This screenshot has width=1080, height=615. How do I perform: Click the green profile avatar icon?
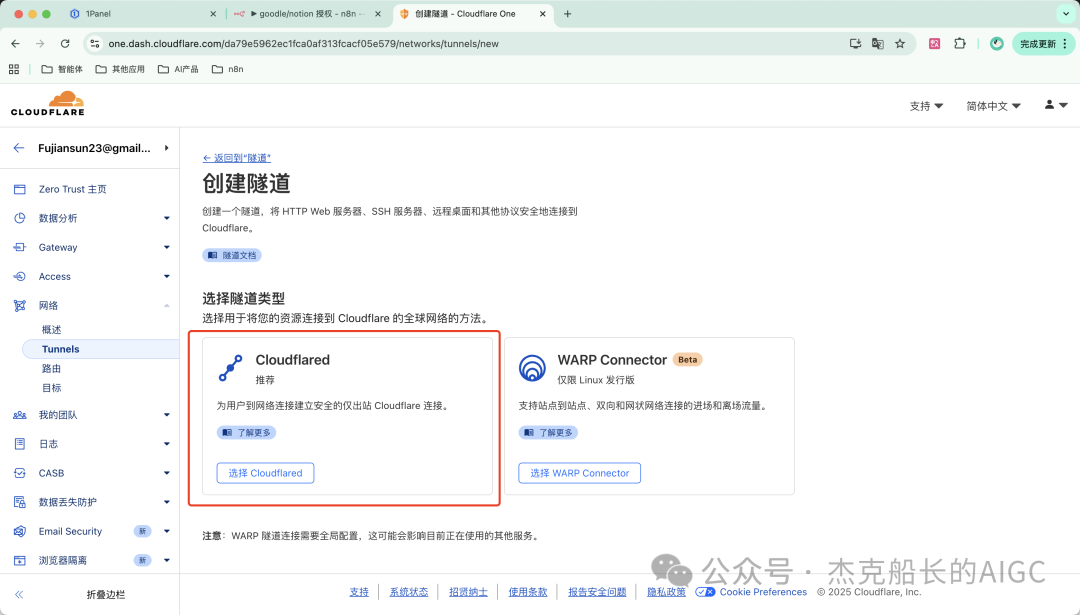pyautogui.click(x=997, y=43)
